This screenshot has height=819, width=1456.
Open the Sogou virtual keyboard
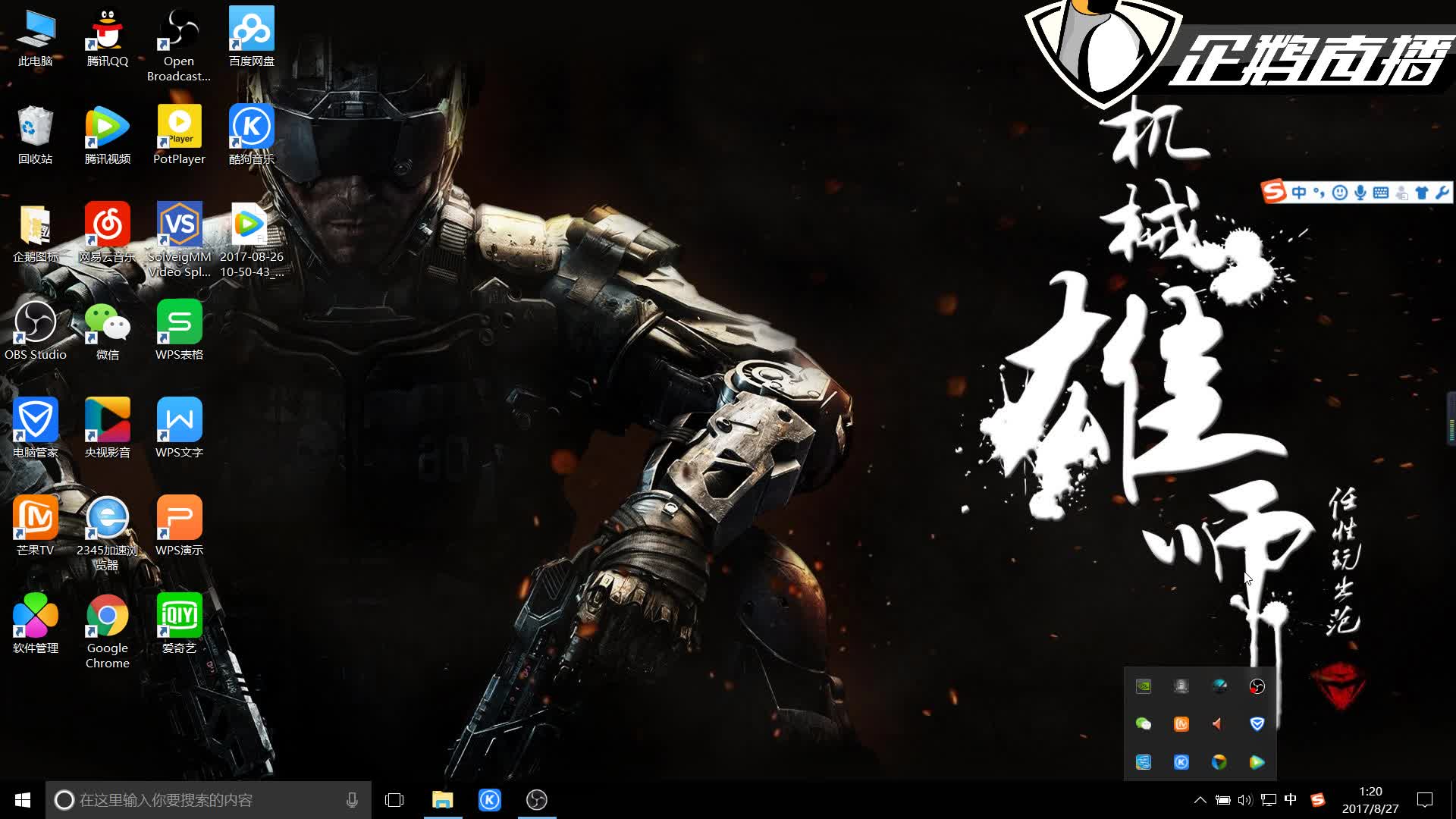click(1381, 193)
